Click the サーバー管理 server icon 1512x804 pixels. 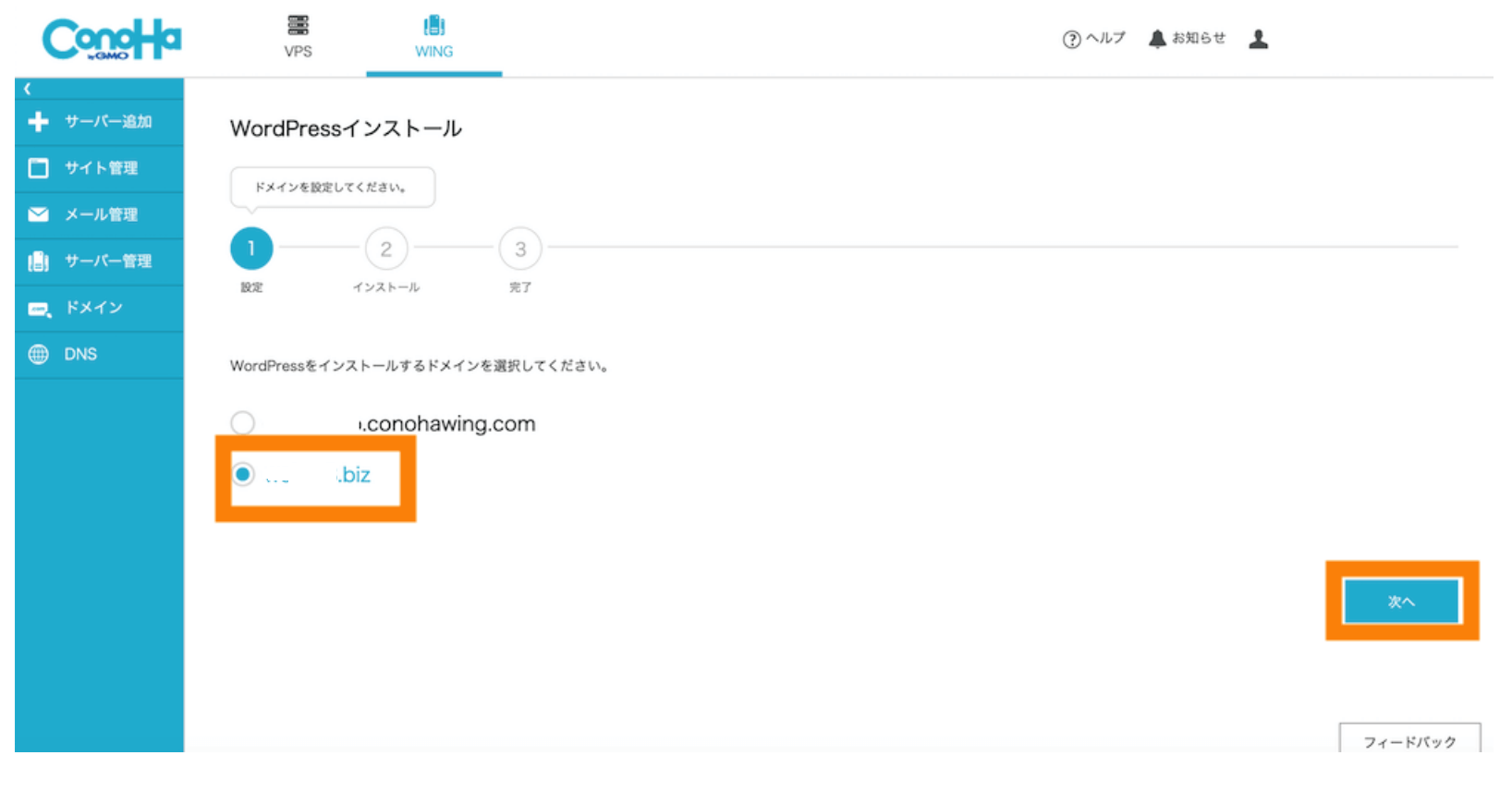38,262
